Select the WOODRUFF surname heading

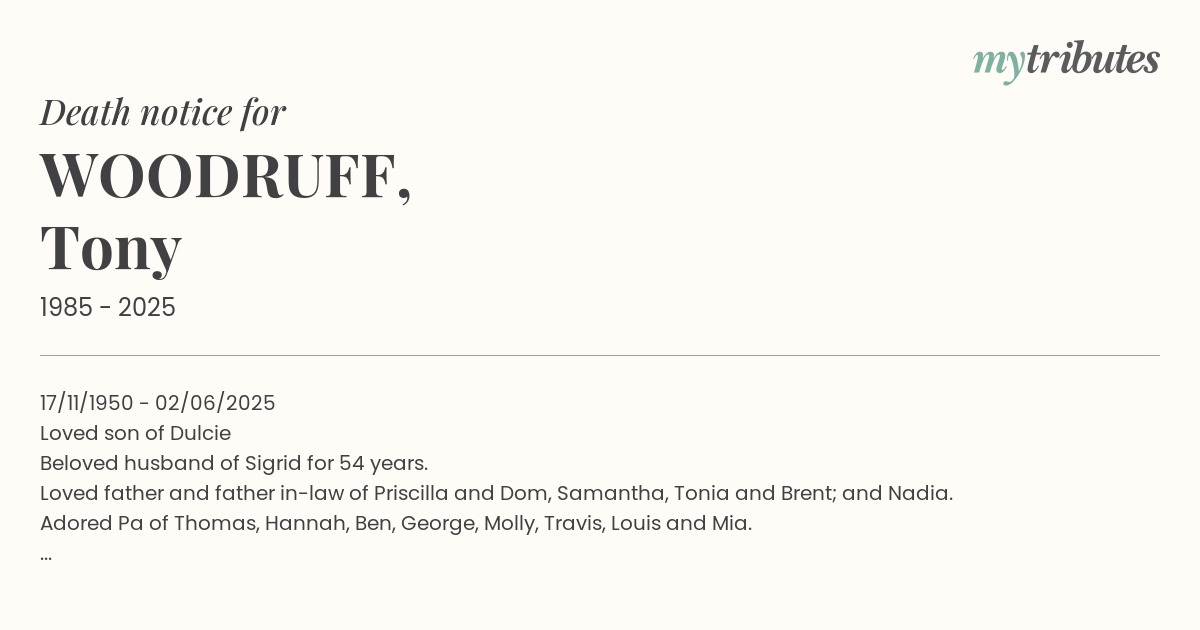point(226,177)
